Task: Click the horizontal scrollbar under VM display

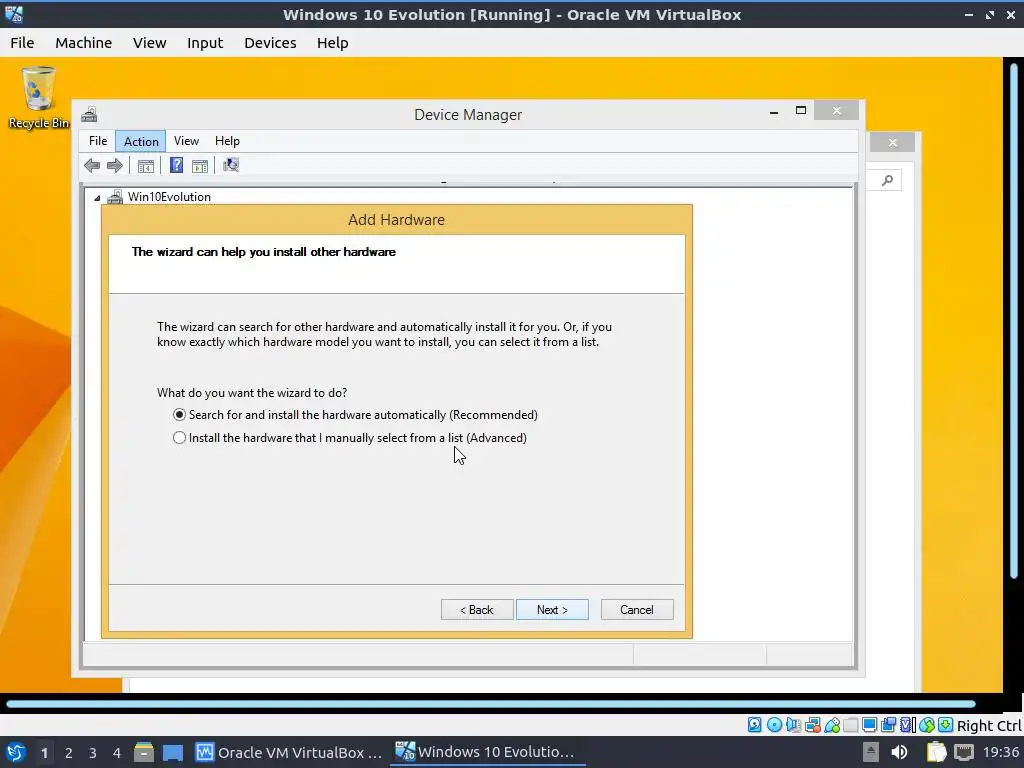Action: [491, 704]
